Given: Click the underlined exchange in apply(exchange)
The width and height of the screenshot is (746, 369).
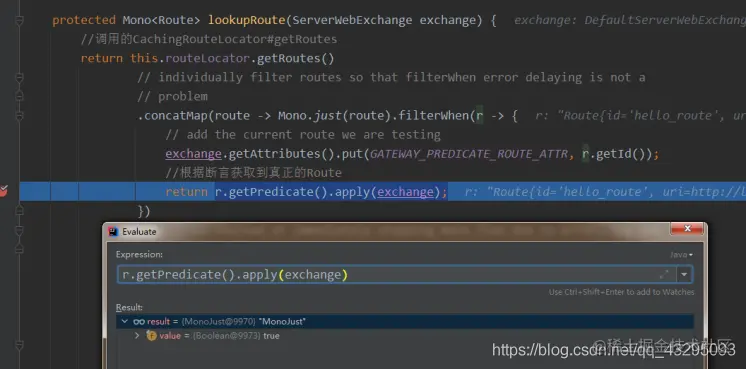Looking at the screenshot, I should pos(405,192).
